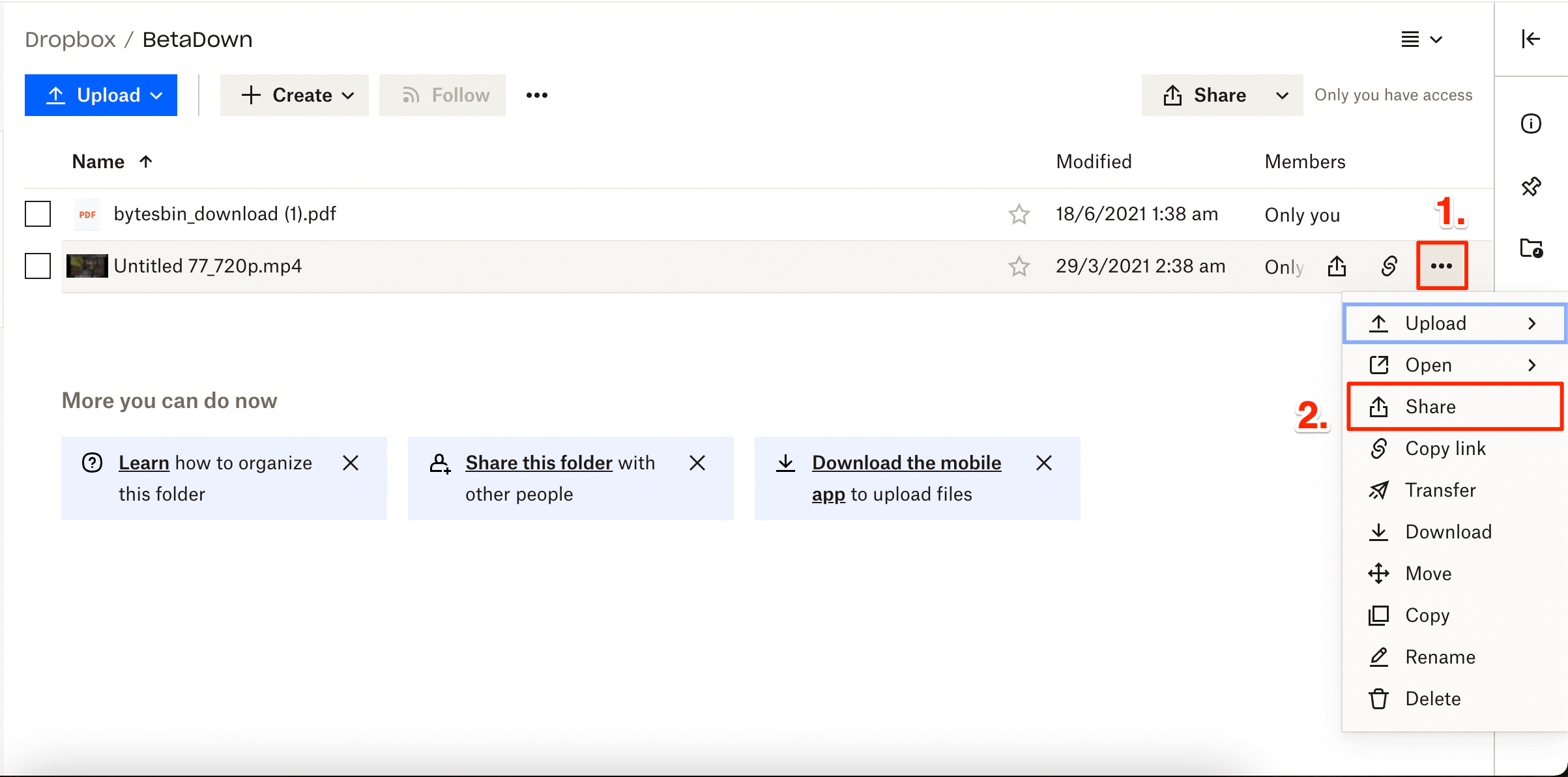Expand the list view layout dropdown
Viewport: 1568px width, 777px height.
1421,40
